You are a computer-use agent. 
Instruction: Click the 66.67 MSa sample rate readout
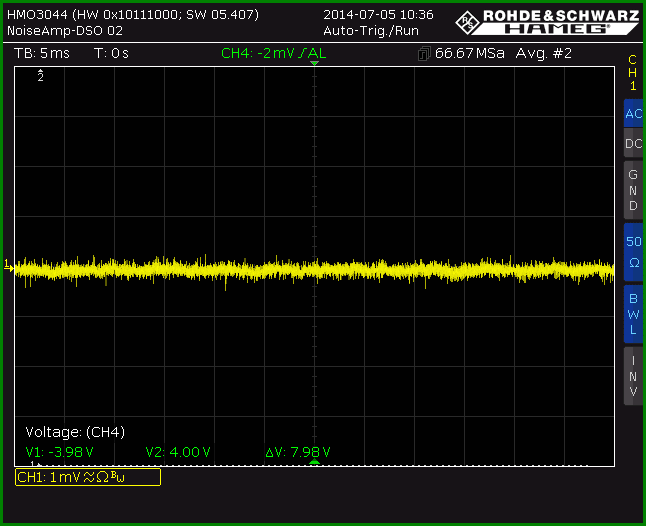point(470,53)
